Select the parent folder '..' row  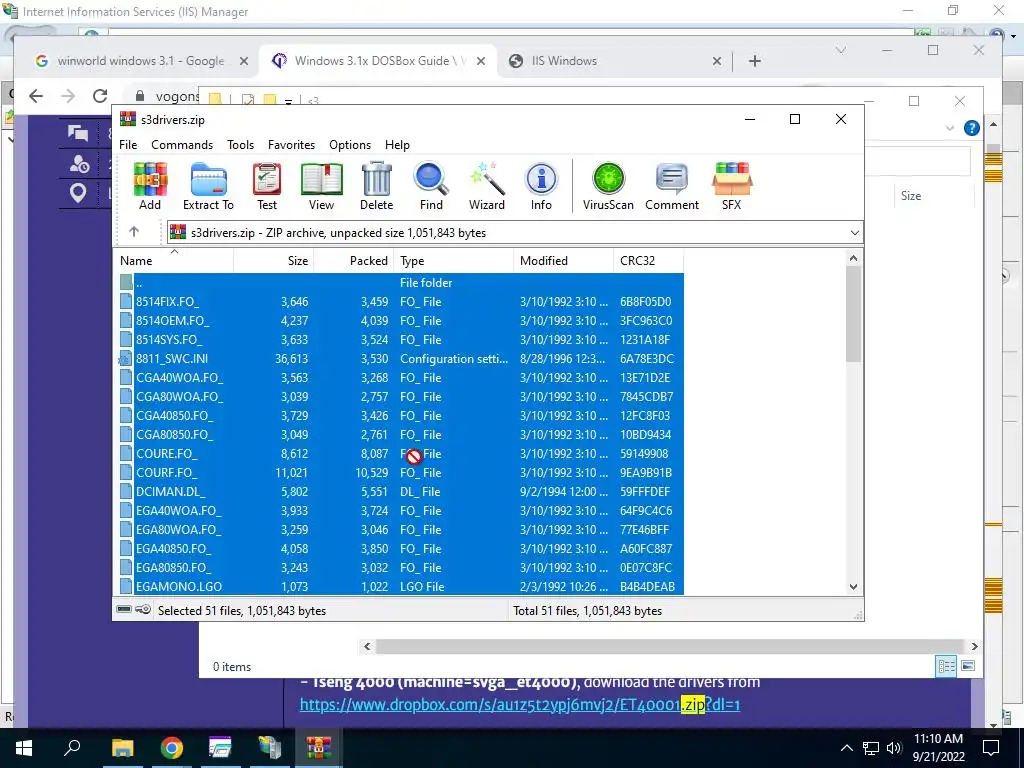399,283
